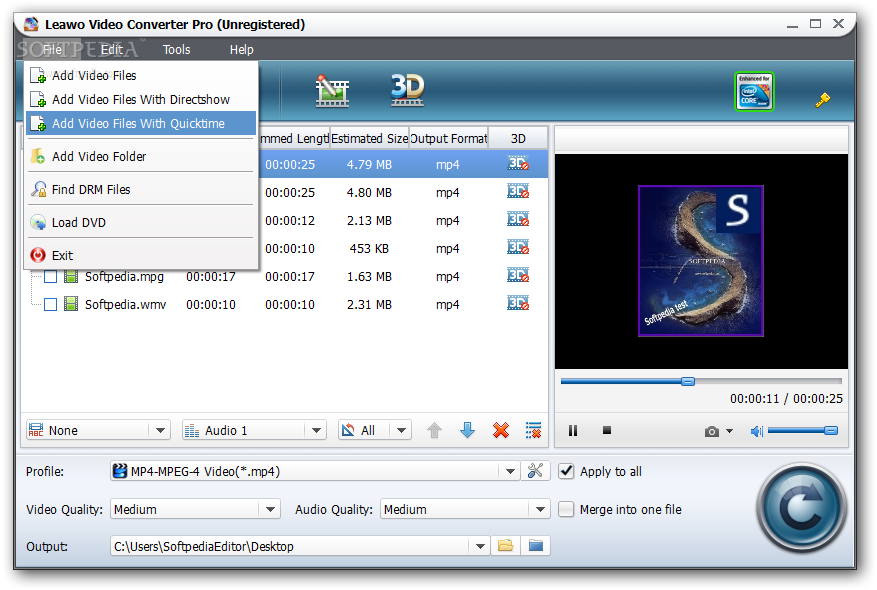Click the volume slider handle
Image resolution: width=877 pixels, height=590 pixels.
pyautogui.click(x=831, y=431)
